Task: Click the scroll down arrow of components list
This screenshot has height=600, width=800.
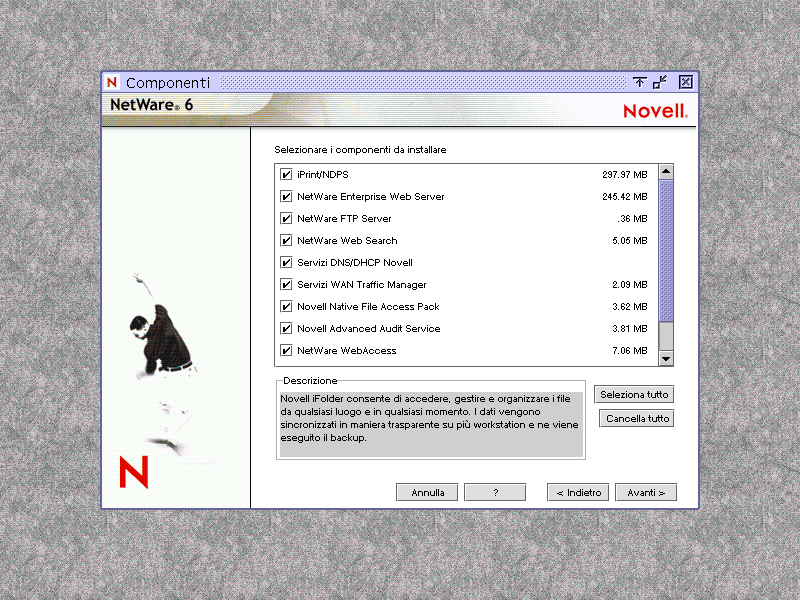Action: point(666,358)
